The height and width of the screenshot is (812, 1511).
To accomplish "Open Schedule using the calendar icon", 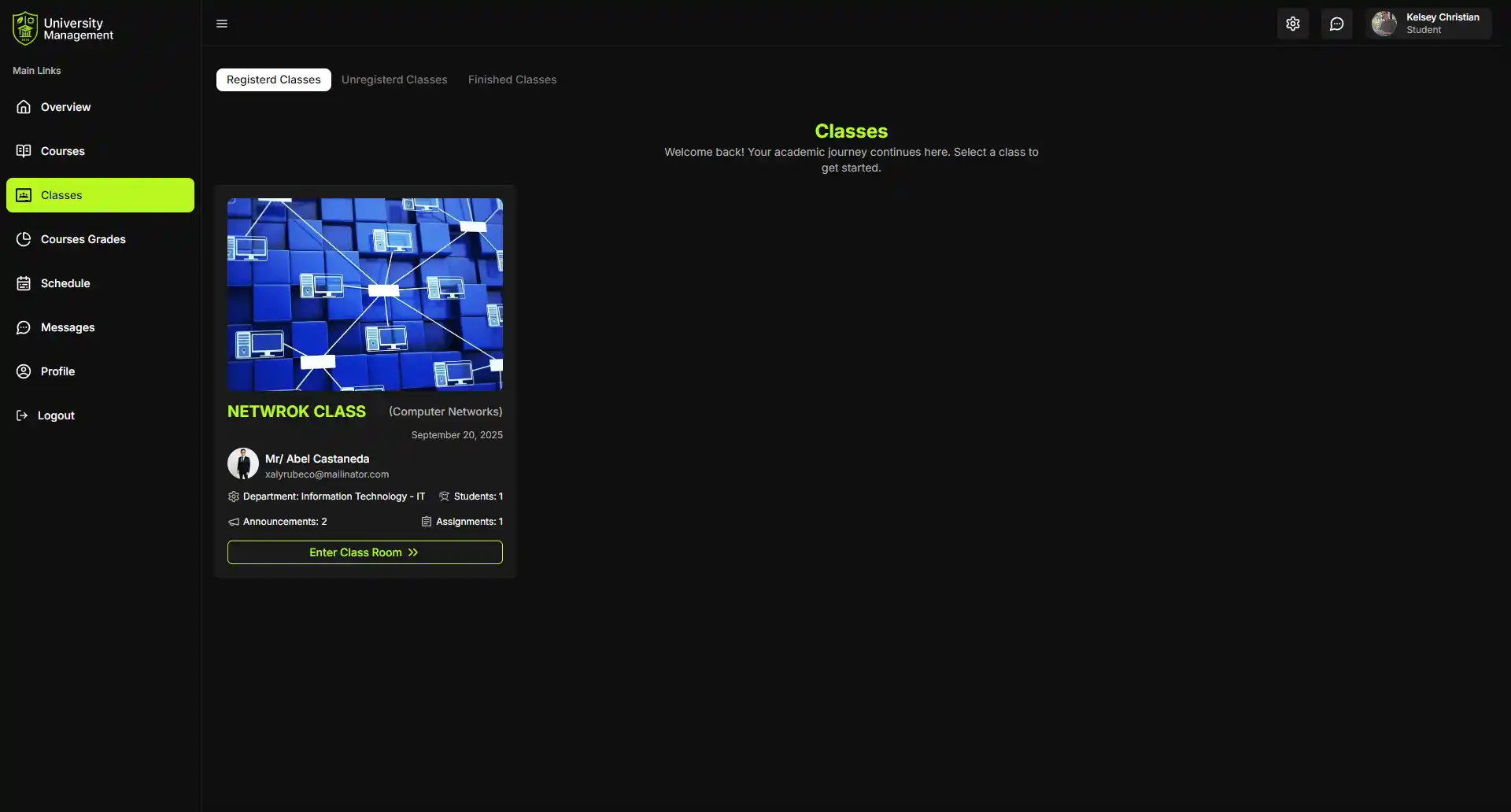I will 24,283.
